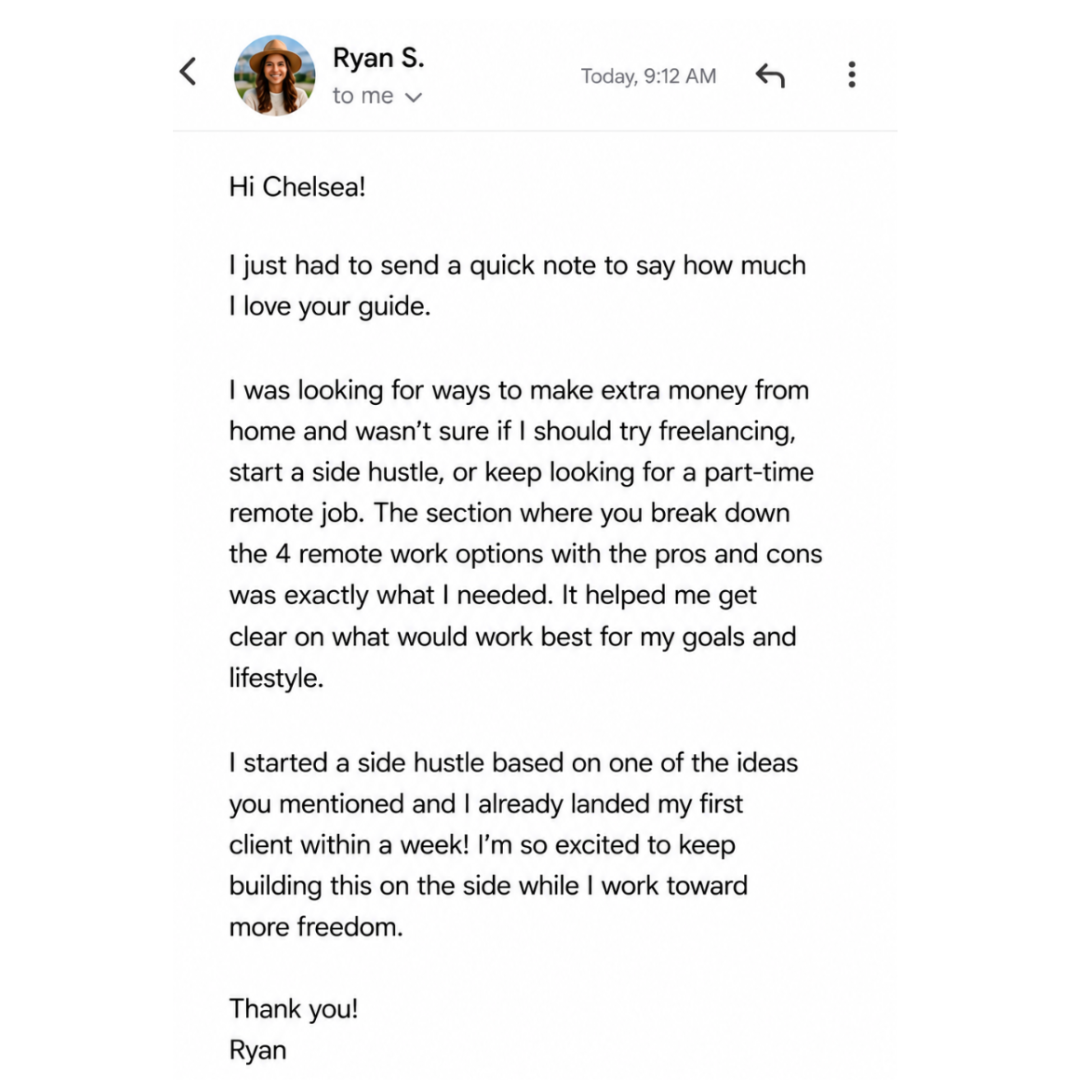The width and height of the screenshot is (1065, 1080).
Task: Click the words "client within a week!"
Action: point(349,844)
